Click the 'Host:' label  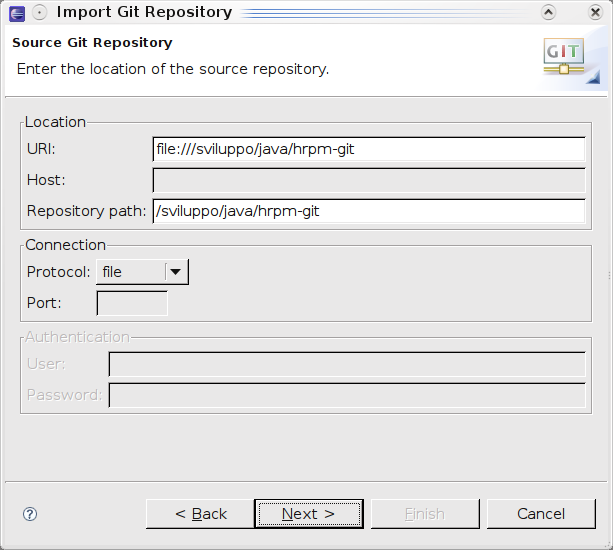[46, 180]
